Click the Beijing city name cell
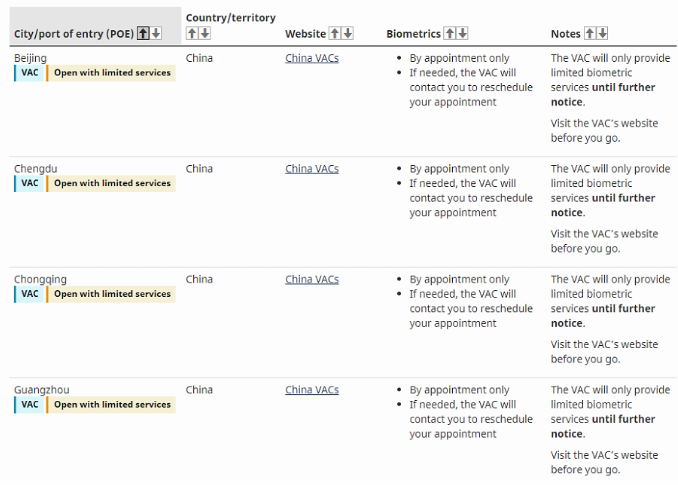The height and width of the screenshot is (485, 678). click(x=30, y=58)
